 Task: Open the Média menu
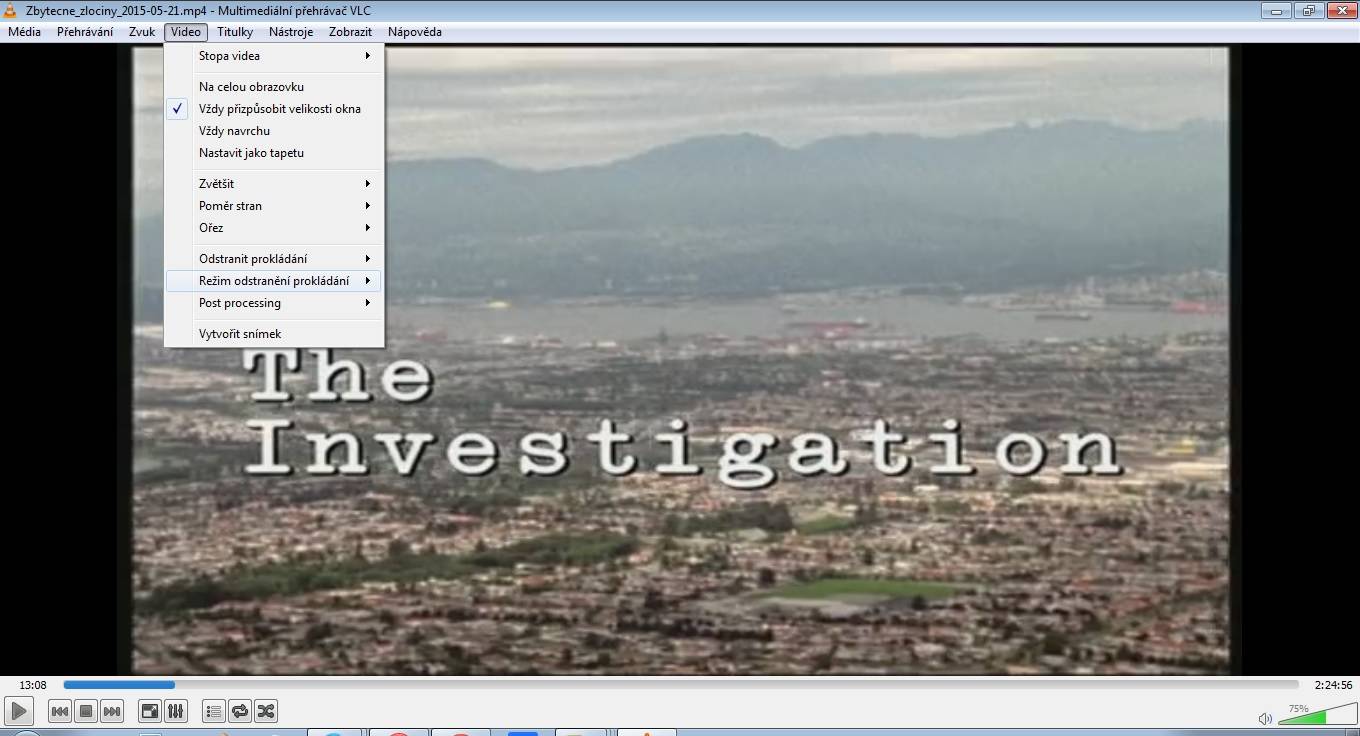tap(24, 32)
